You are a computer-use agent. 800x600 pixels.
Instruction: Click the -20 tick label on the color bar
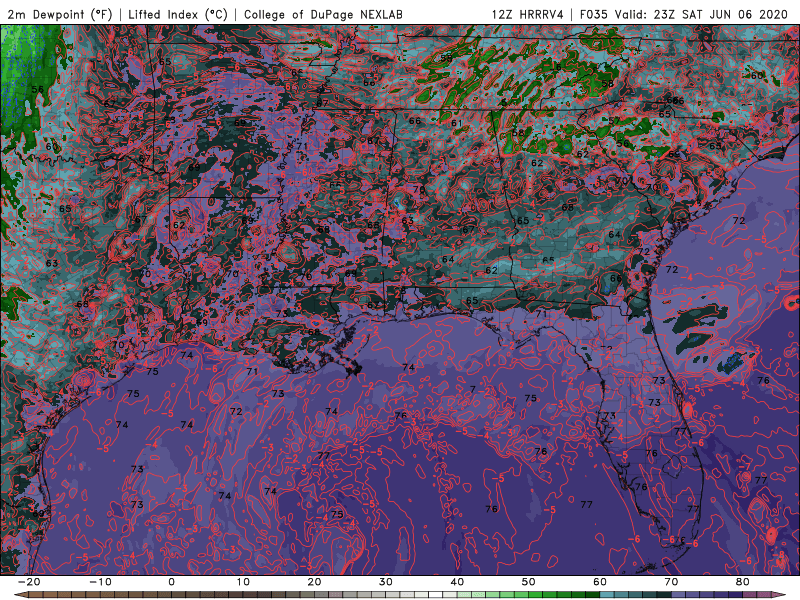tap(29, 582)
